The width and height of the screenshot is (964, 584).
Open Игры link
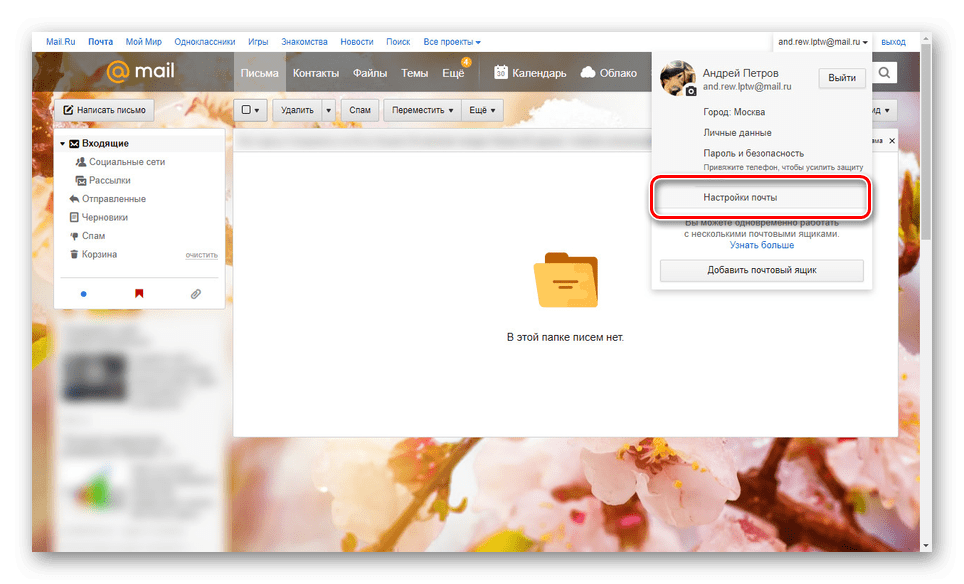click(x=258, y=42)
